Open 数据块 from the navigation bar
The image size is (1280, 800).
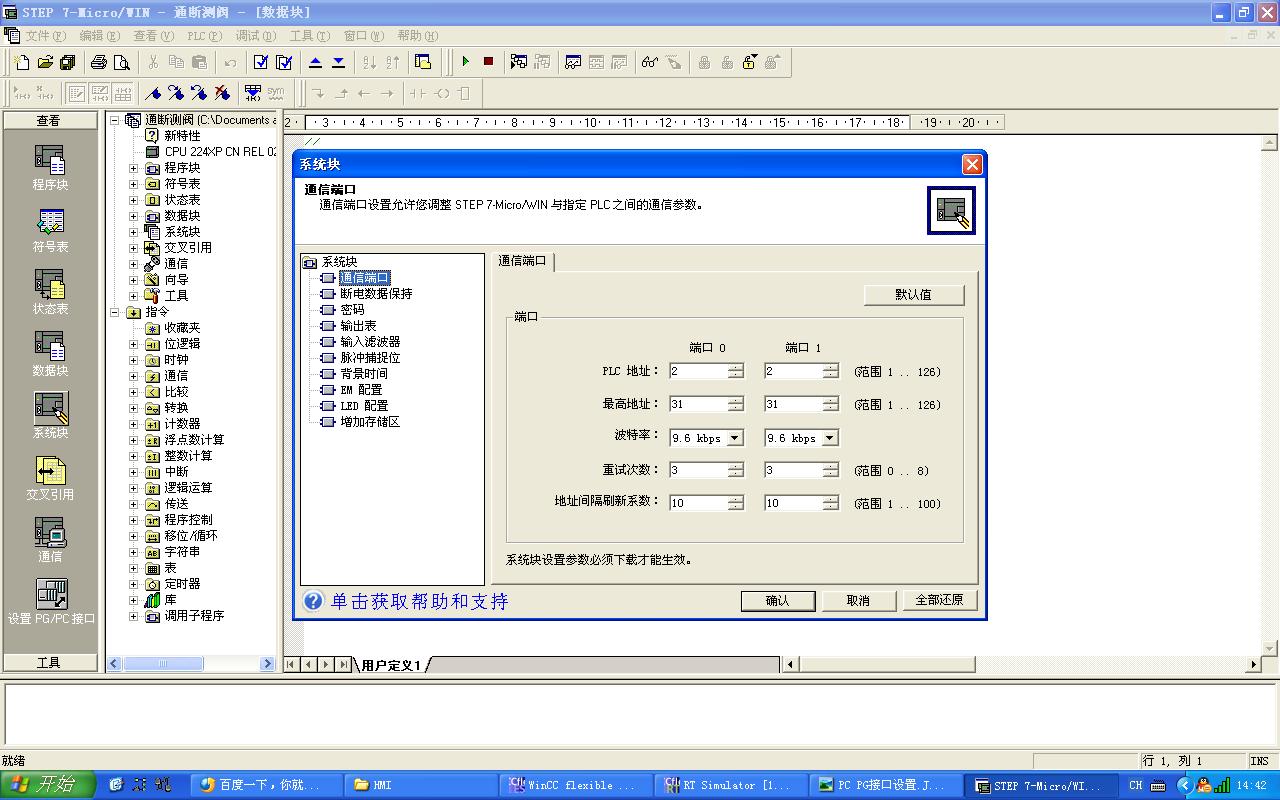(50, 353)
